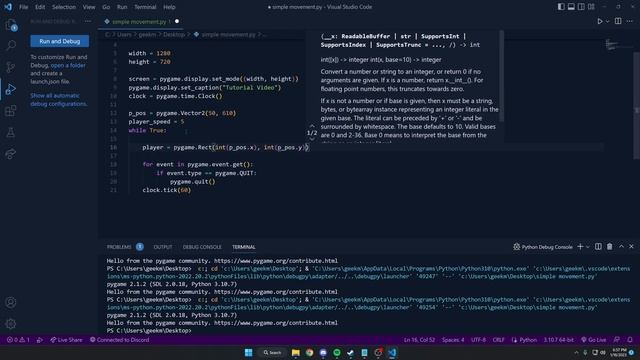Click Ln 16, Col 52 cursor position
The width and height of the screenshot is (640, 360).
(x=419, y=340)
